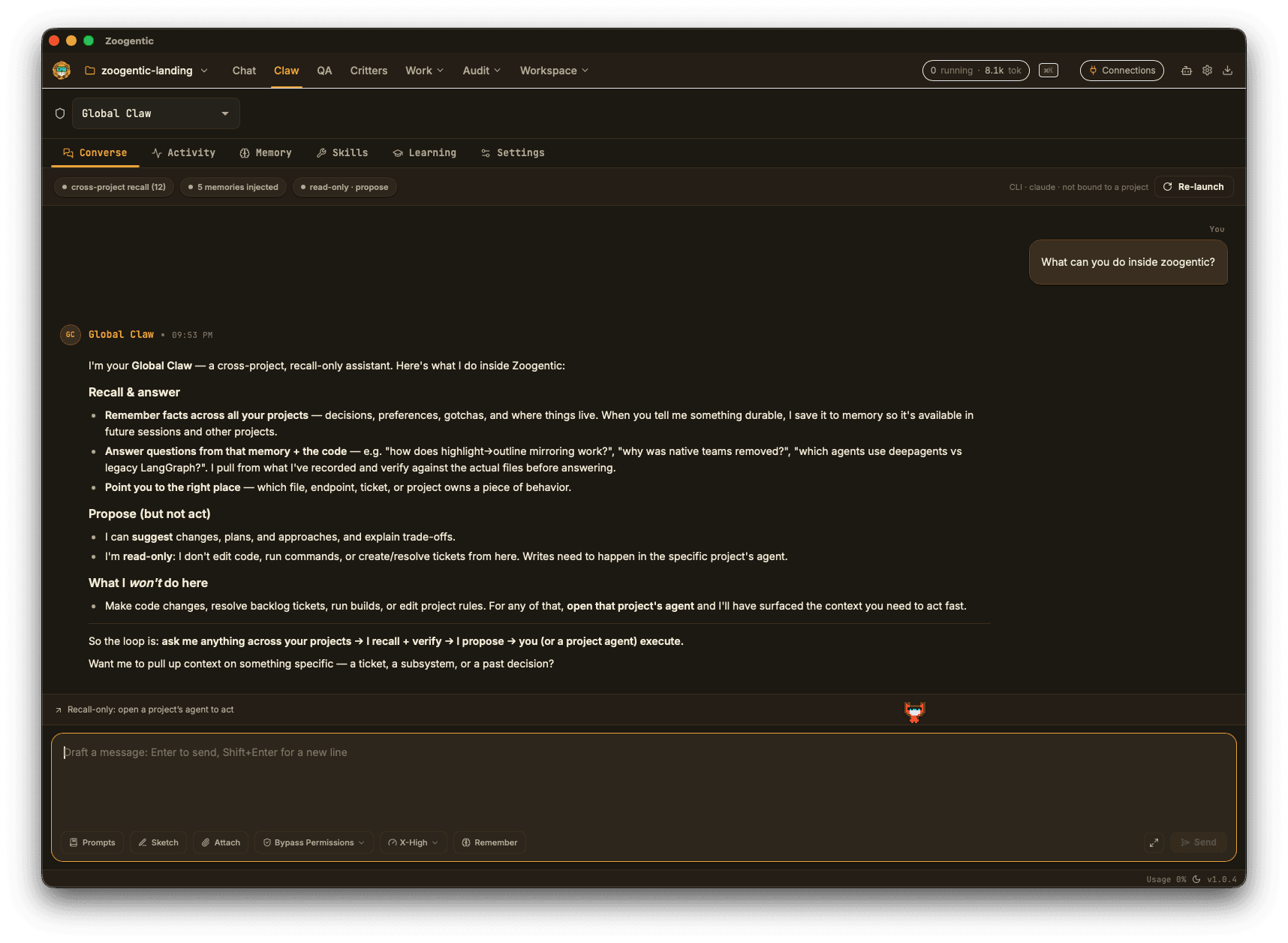Open the X-High effort dropdown
The image size is (1288, 943).
pyautogui.click(x=414, y=842)
